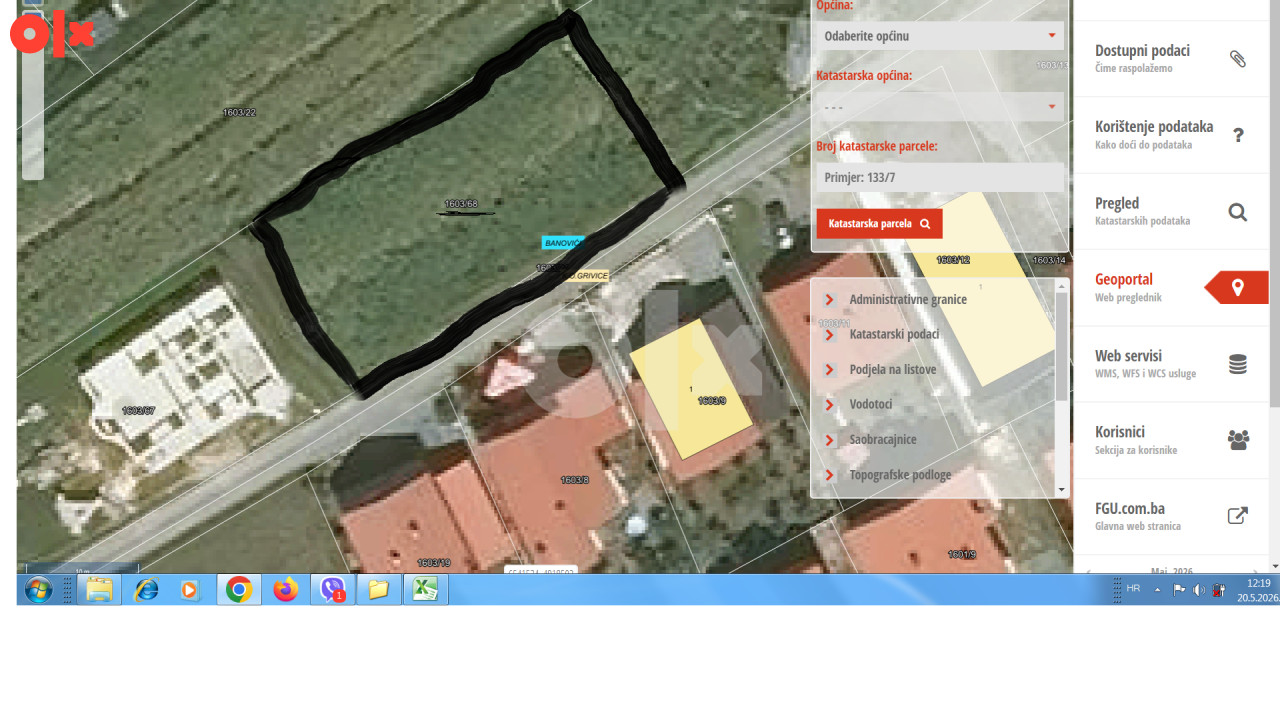The height and width of the screenshot is (720, 1280).
Task: Click parcel label 1603/68 on map
Action: click(461, 204)
